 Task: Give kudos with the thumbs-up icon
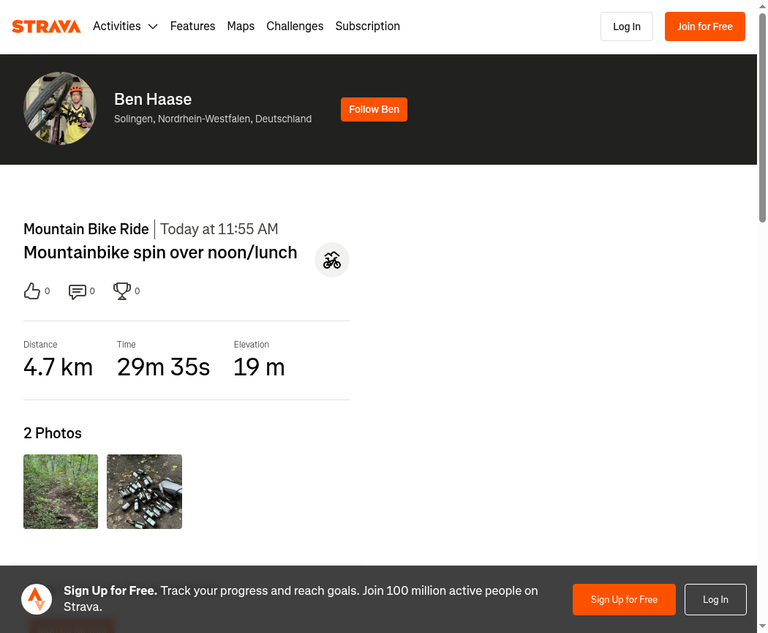pos(32,291)
